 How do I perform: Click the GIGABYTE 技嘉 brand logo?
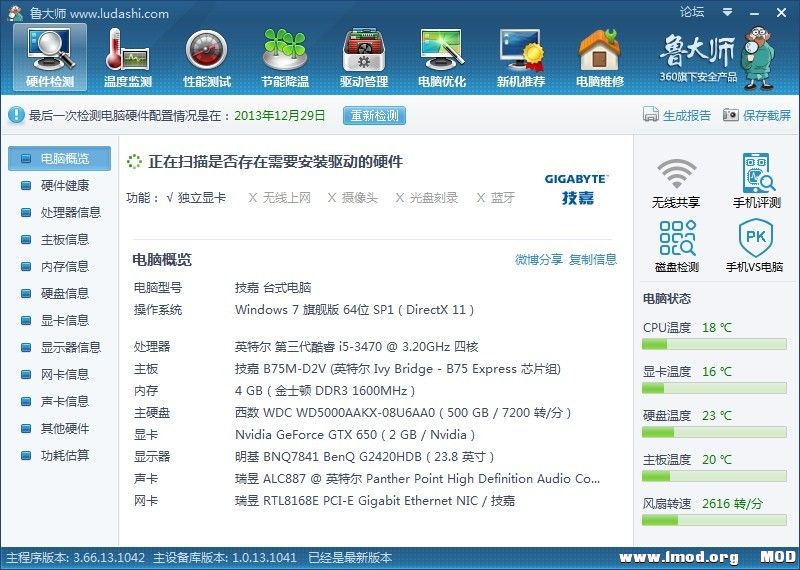[576, 188]
